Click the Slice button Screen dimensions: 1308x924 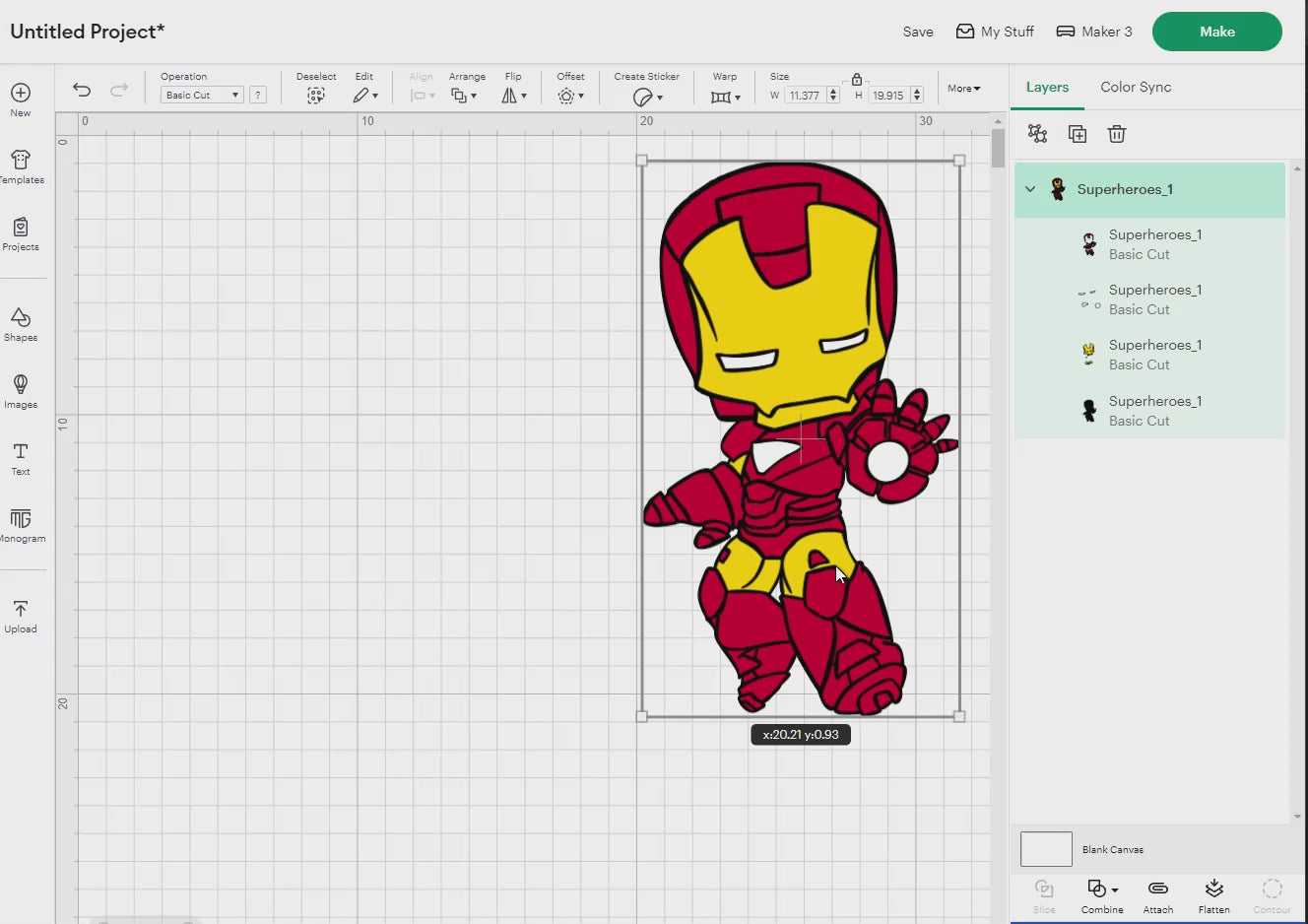point(1044,896)
